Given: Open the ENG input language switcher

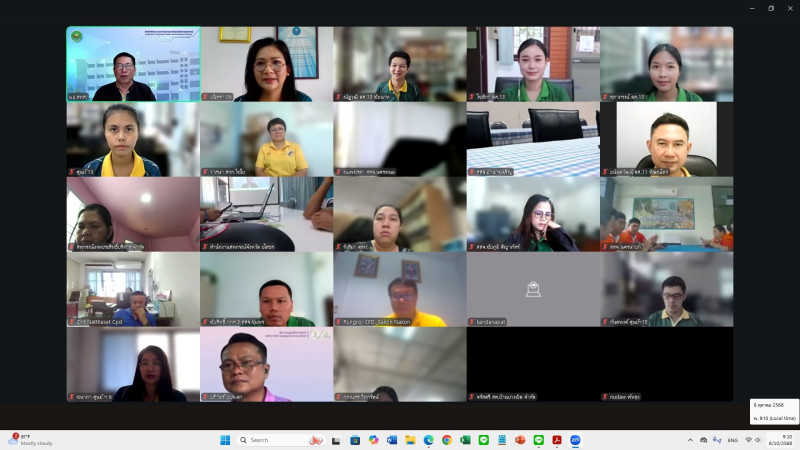Looking at the screenshot, I should coord(732,440).
